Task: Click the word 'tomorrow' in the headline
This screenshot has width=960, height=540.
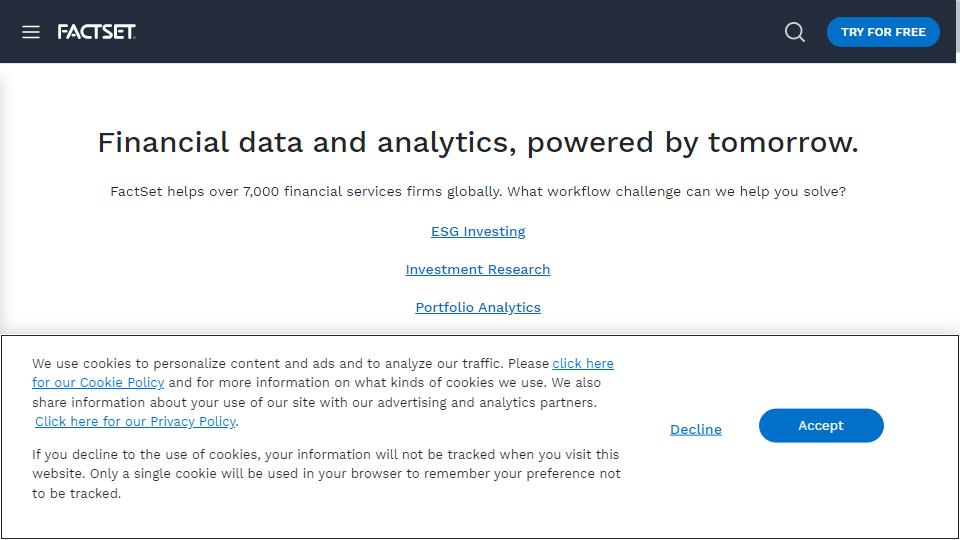Action: coord(780,143)
